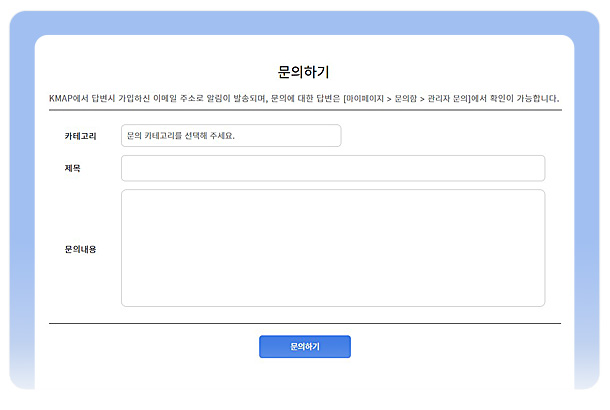
Task: Click the 제목 input field
Action: [x=332, y=168]
